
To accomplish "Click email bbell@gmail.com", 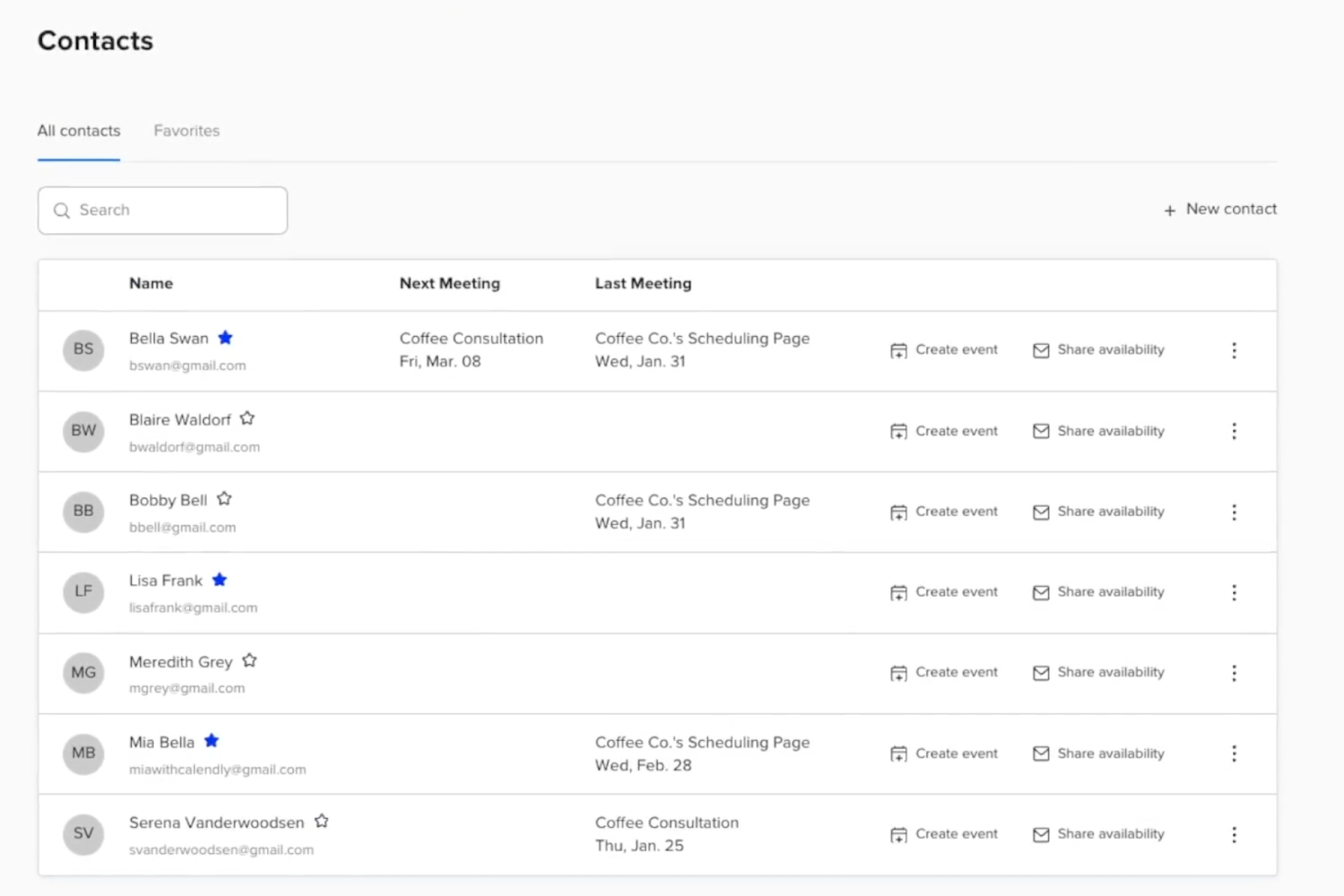I will pos(182,527).
